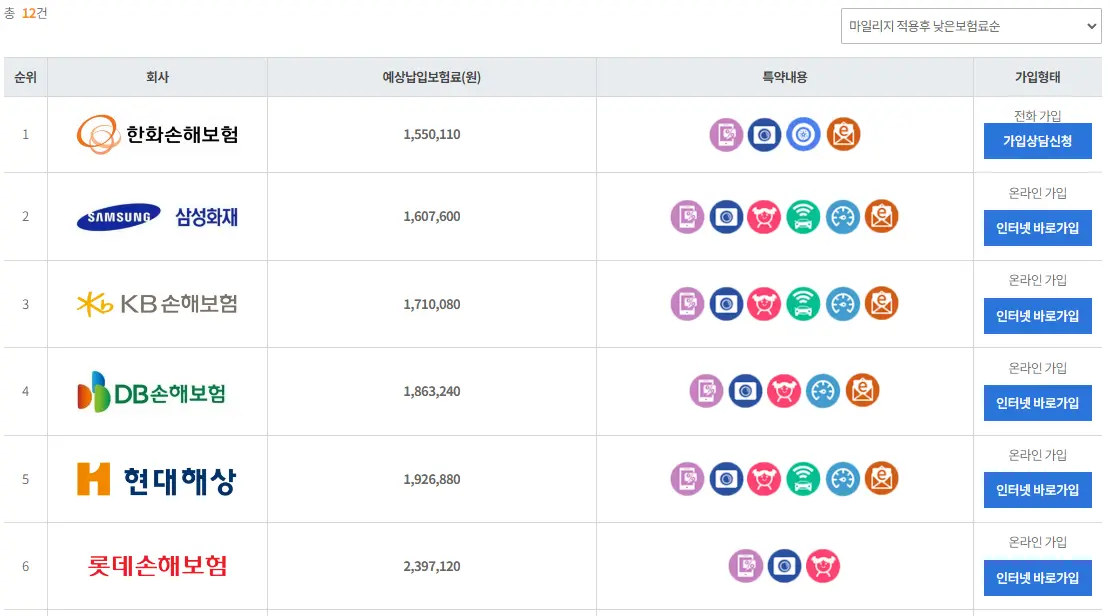Click the e-mail policy icon in the DB손해보험 row
The height and width of the screenshot is (616, 1110).
pos(862,391)
